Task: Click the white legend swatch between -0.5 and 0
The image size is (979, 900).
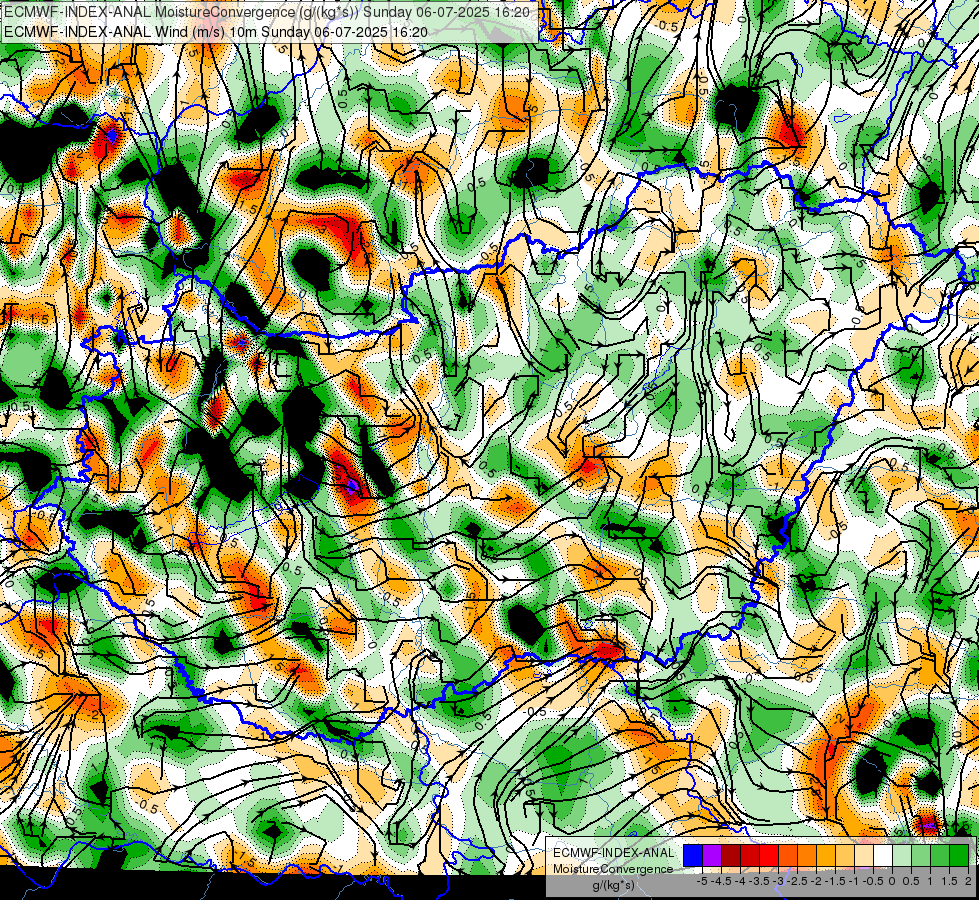Action: click(883, 856)
